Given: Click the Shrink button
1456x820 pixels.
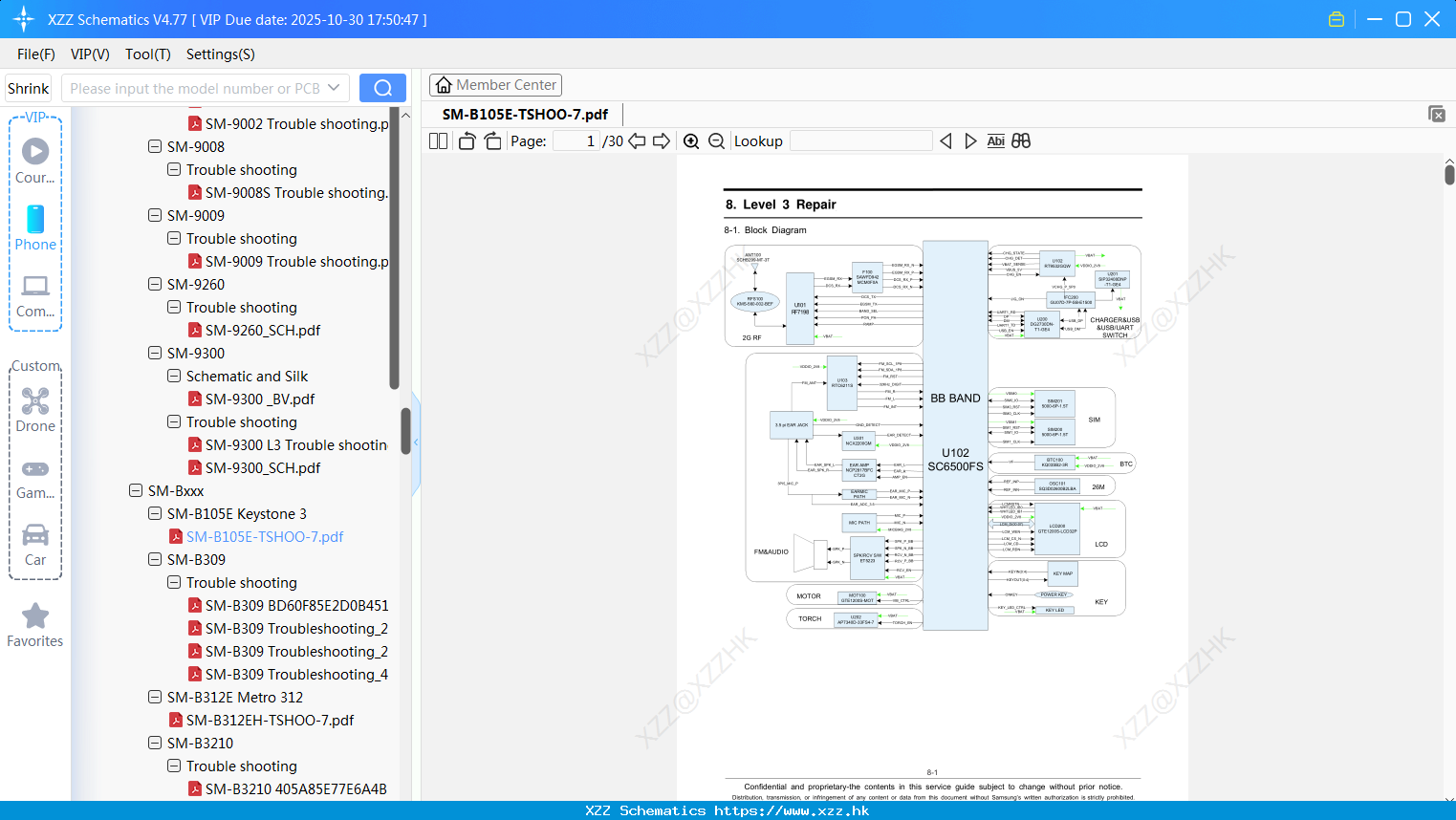Looking at the screenshot, I should tap(28, 88).
